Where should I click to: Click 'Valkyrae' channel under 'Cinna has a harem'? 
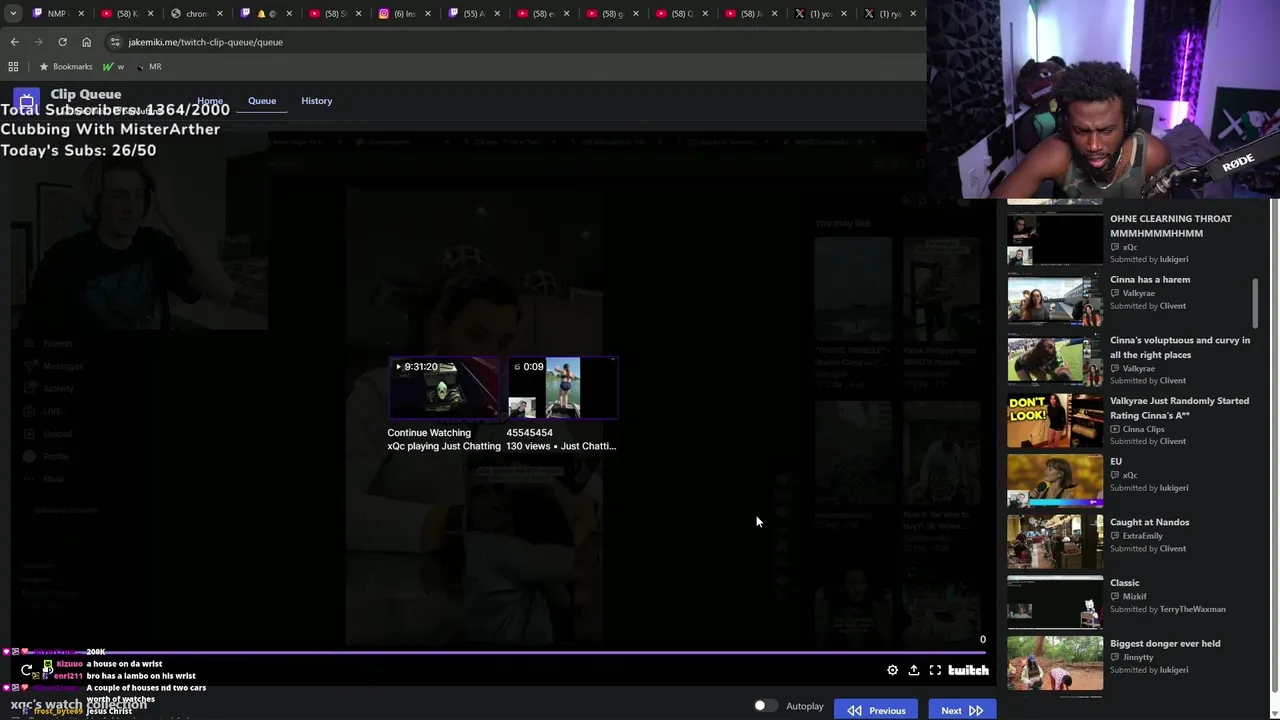pyautogui.click(x=1139, y=293)
